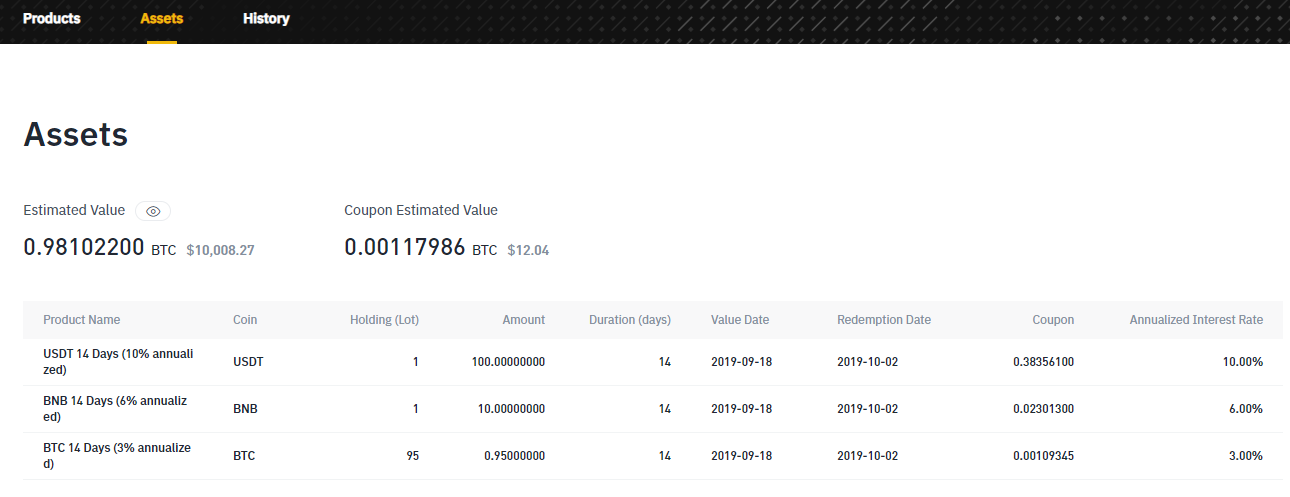Screen dimensions: 1290x497
Task: Click coupon value 0.00109345
Action: (x=1043, y=456)
